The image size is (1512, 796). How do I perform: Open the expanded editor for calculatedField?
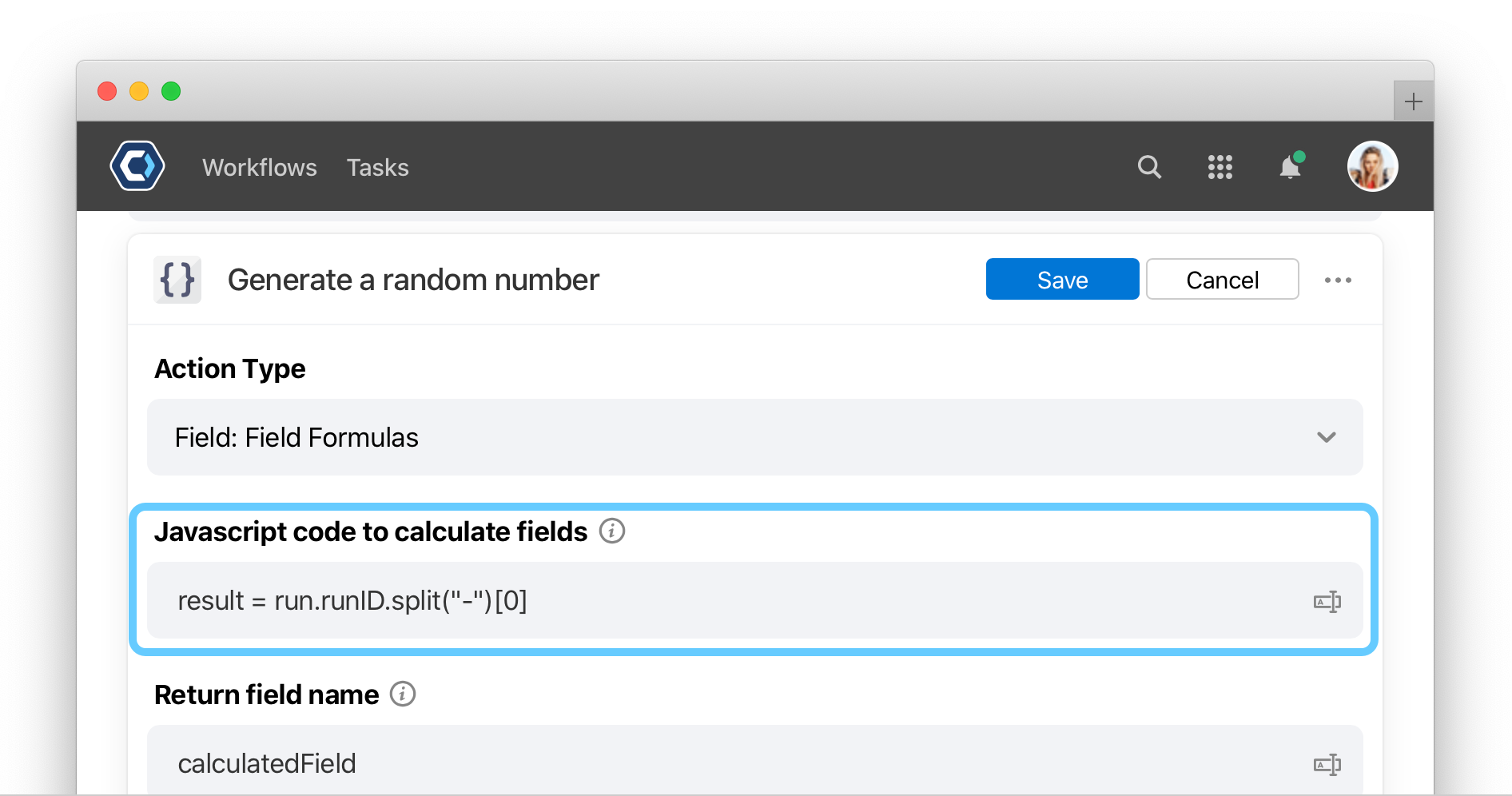click(x=1327, y=764)
